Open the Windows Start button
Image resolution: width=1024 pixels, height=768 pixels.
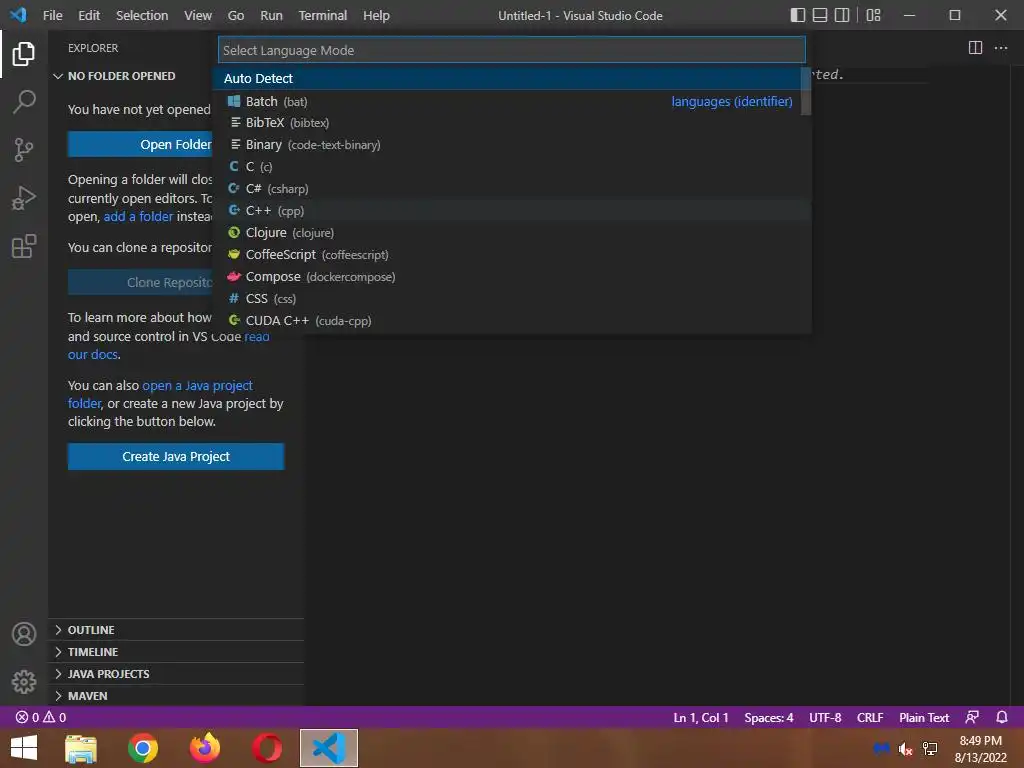coord(24,748)
